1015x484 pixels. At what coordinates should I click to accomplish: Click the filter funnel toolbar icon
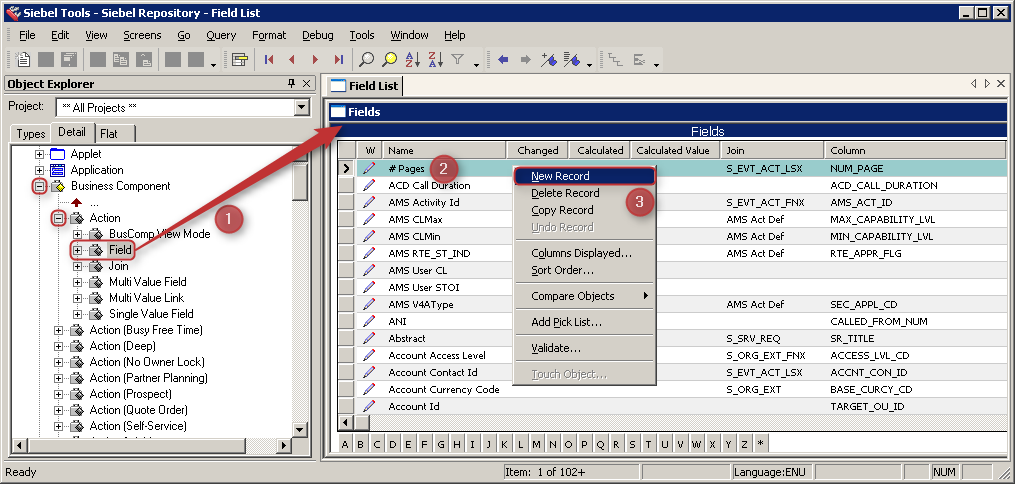click(x=458, y=60)
